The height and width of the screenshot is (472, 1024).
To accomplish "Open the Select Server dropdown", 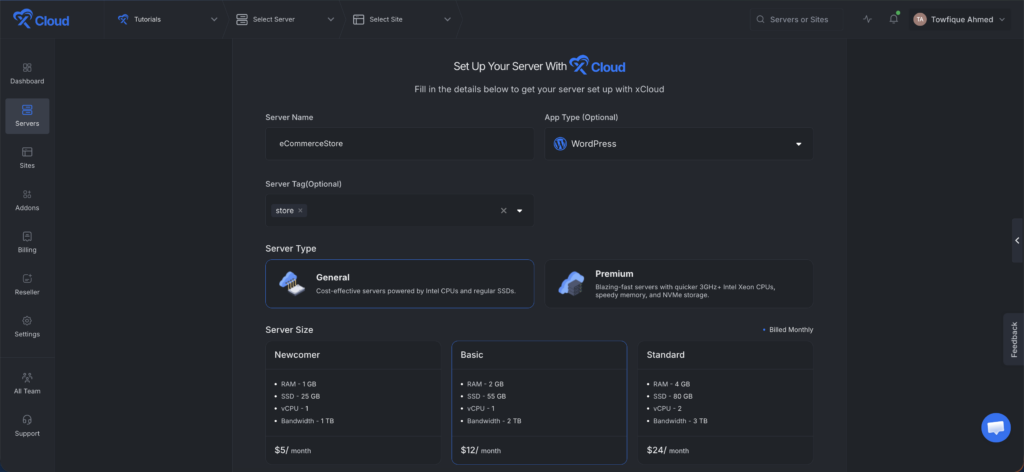I will pos(285,20).
